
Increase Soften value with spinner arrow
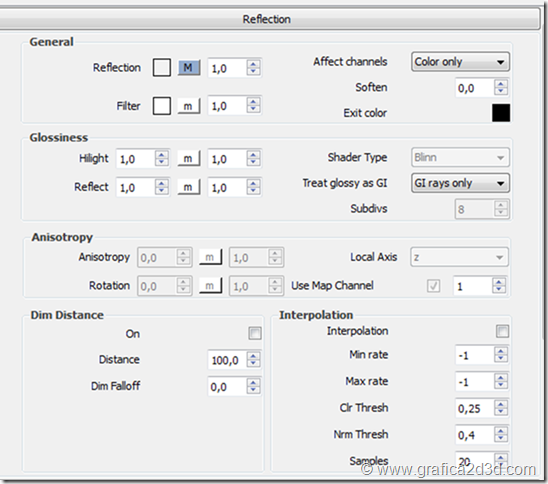pos(501,84)
